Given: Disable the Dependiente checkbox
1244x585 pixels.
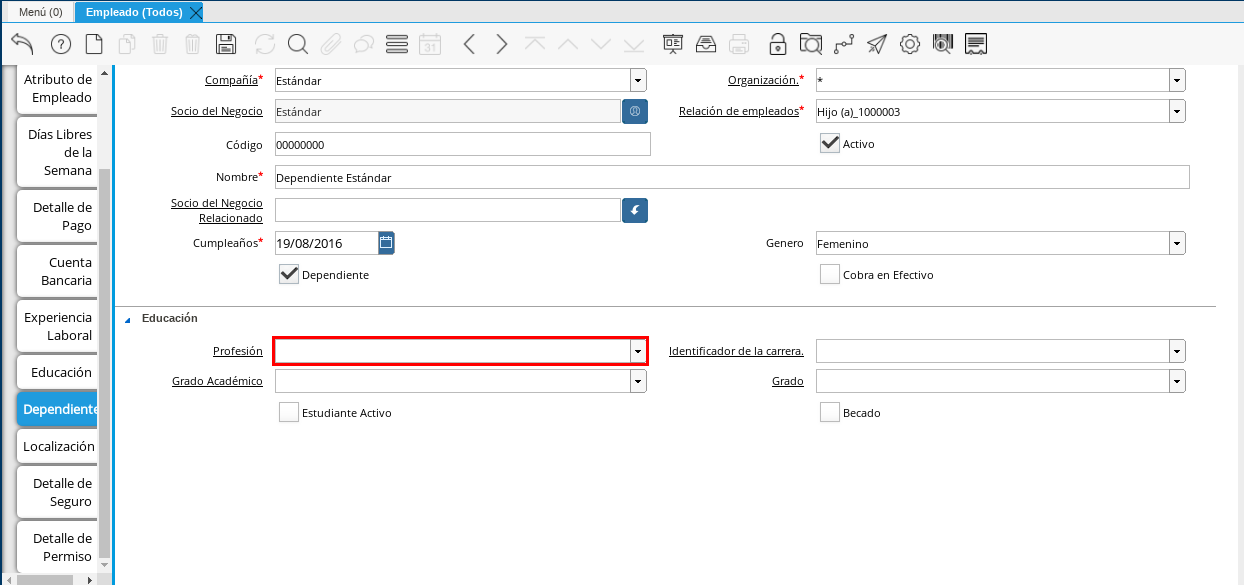Looking at the screenshot, I should [x=289, y=274].
